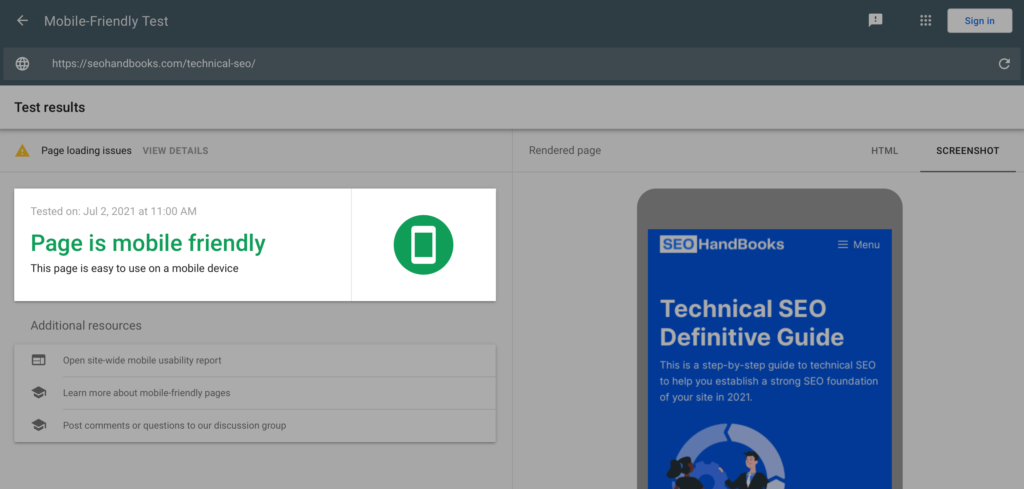Click the SEO HandBooks logo in preview
The height and width of the screenshot is (489, 1024).
click(722, 244)
